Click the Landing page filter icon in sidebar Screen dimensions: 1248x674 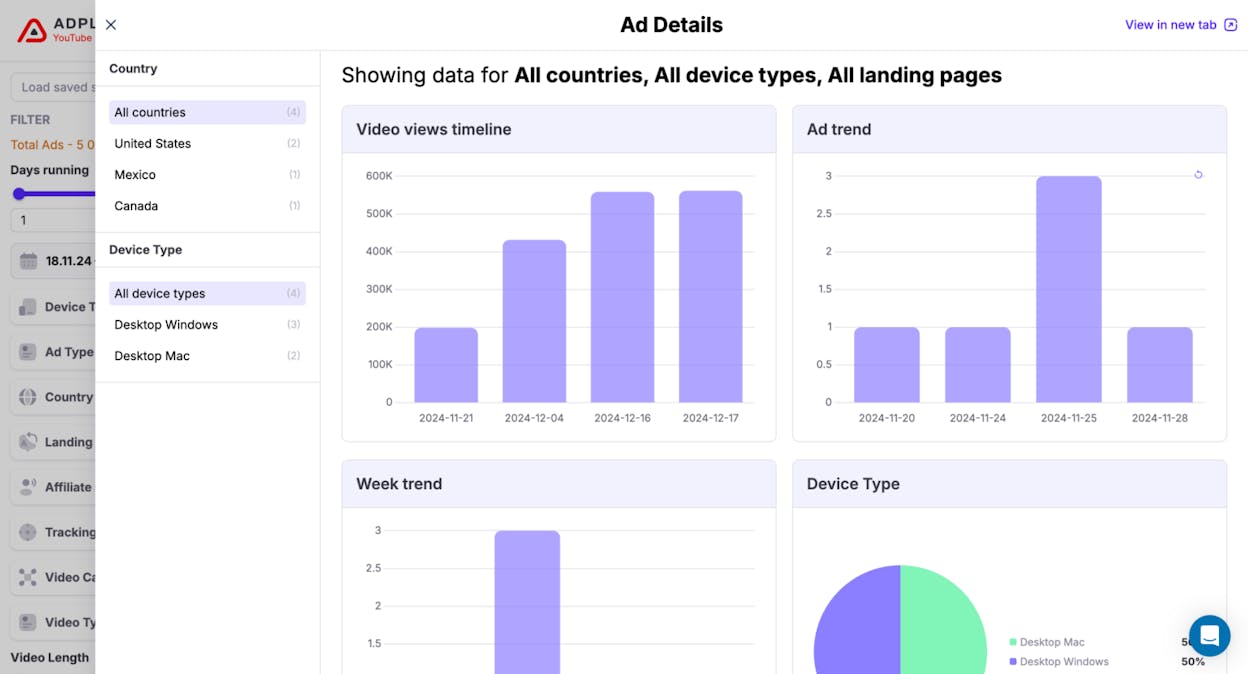28,442
